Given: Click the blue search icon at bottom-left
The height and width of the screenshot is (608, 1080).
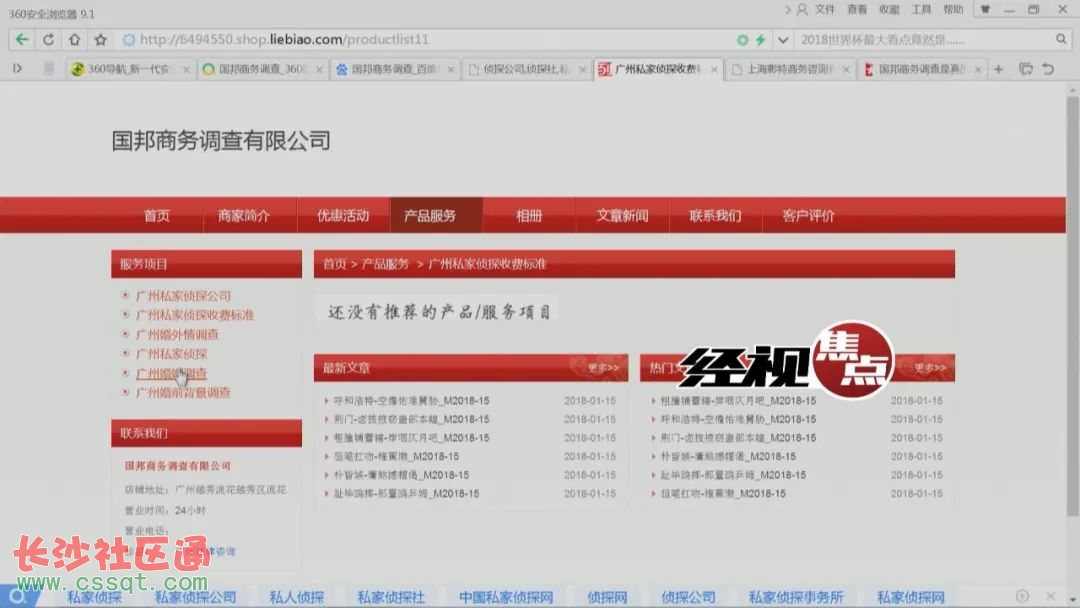Looking at the screenshot, I should (x=17, y=596).
